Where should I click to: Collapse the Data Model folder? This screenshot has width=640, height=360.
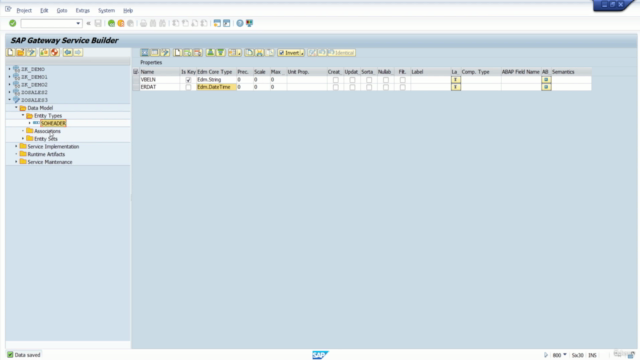[x=16, y=108]
